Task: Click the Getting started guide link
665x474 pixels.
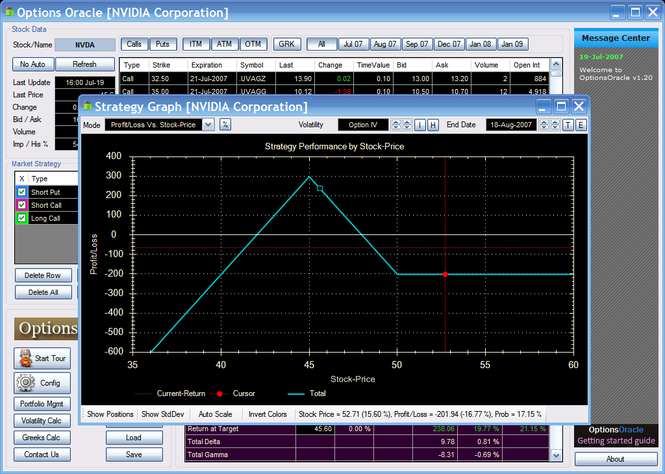Action: [x=615, y=441]
